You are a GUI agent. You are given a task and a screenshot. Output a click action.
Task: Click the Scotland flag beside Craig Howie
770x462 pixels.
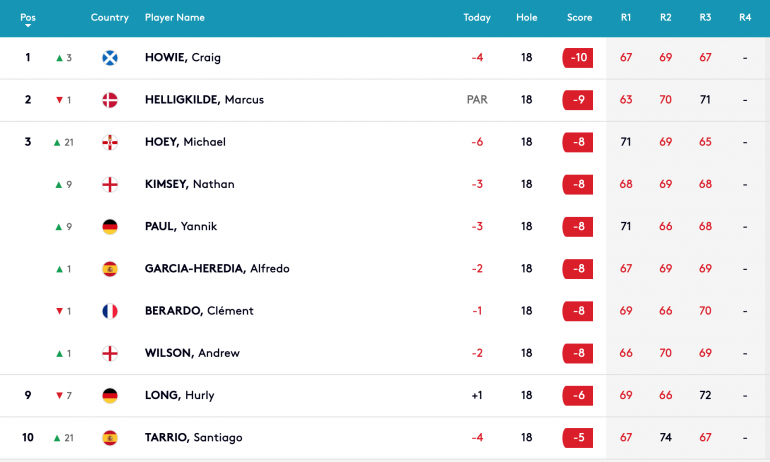(x=110, y=58)
